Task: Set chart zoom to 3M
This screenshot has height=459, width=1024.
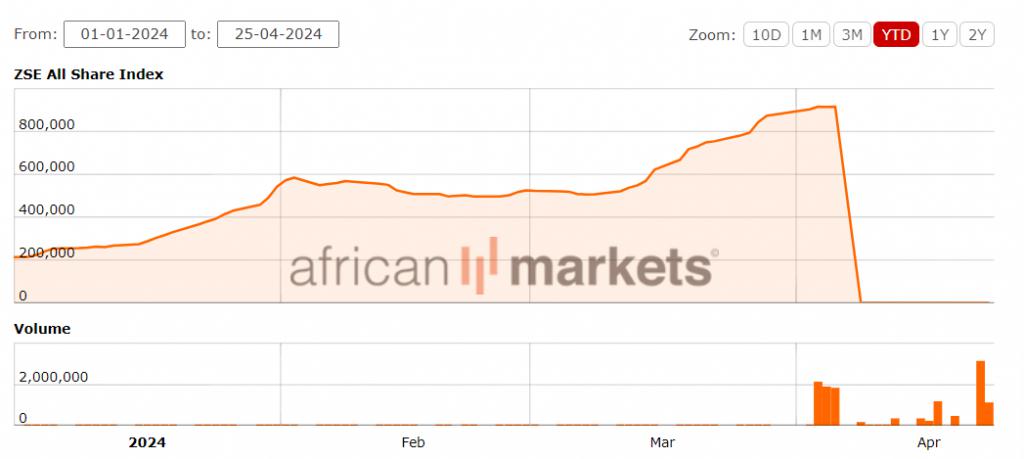Action: tap(851, 34)
